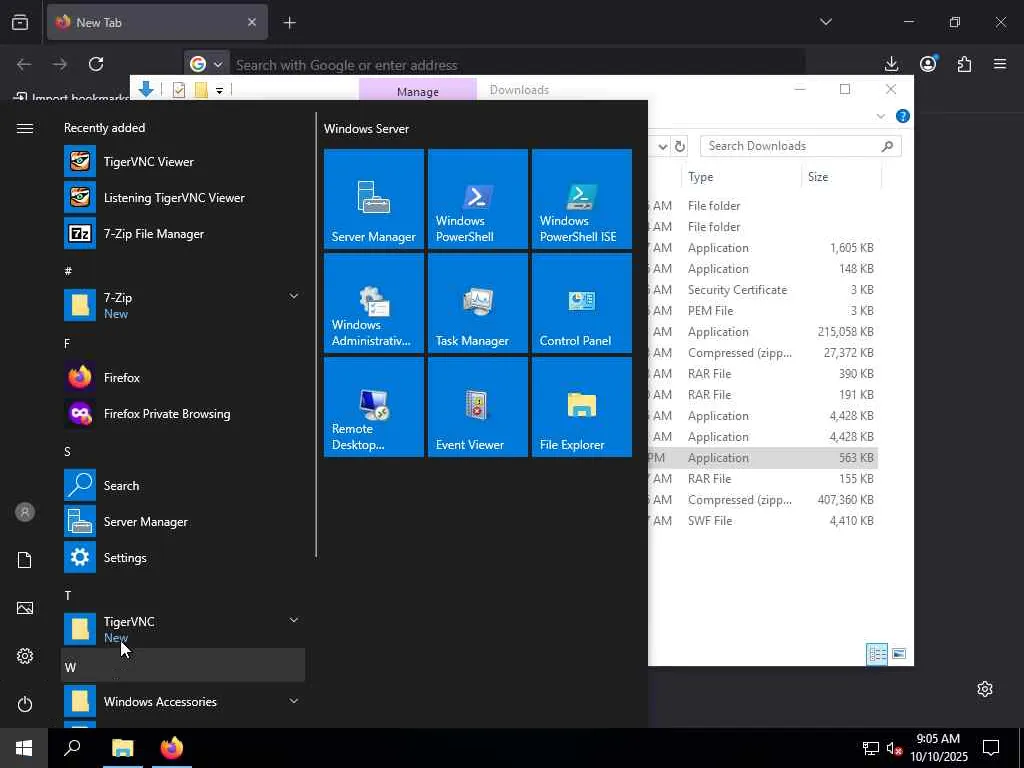Open the notification center icon
Image resolution: width=1024 pixels, height=768 pixels.
tap(991, 748)
